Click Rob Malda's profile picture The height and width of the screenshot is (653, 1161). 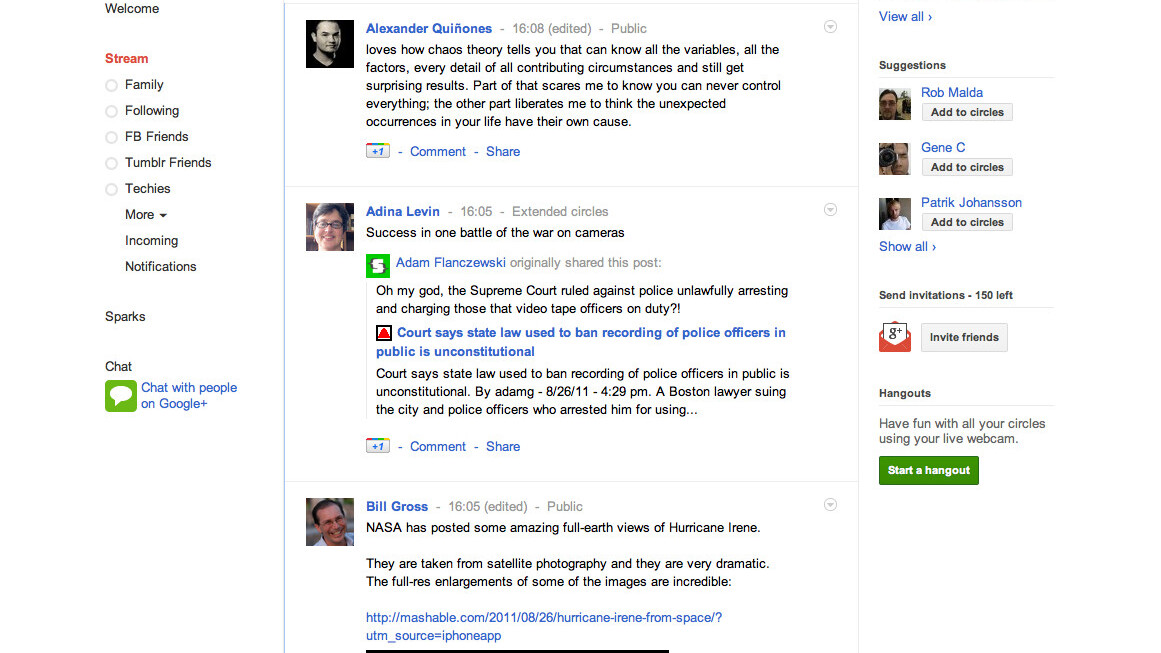pos(895,104)
